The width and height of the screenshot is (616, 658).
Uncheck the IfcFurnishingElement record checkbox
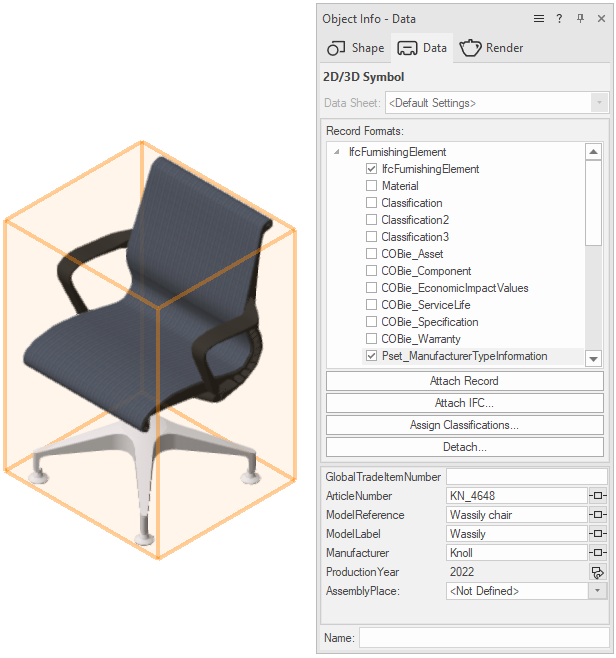click(x=372, y=170)
